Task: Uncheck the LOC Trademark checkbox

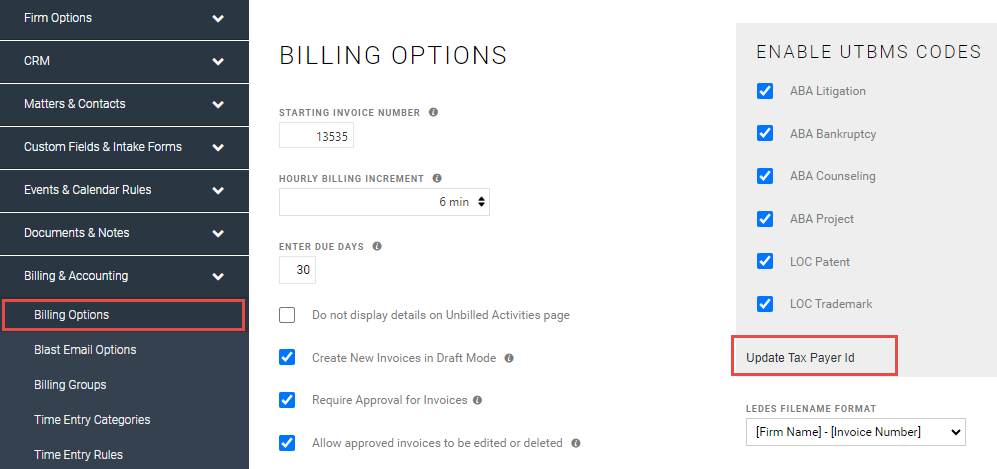Action: pos(765,304)
